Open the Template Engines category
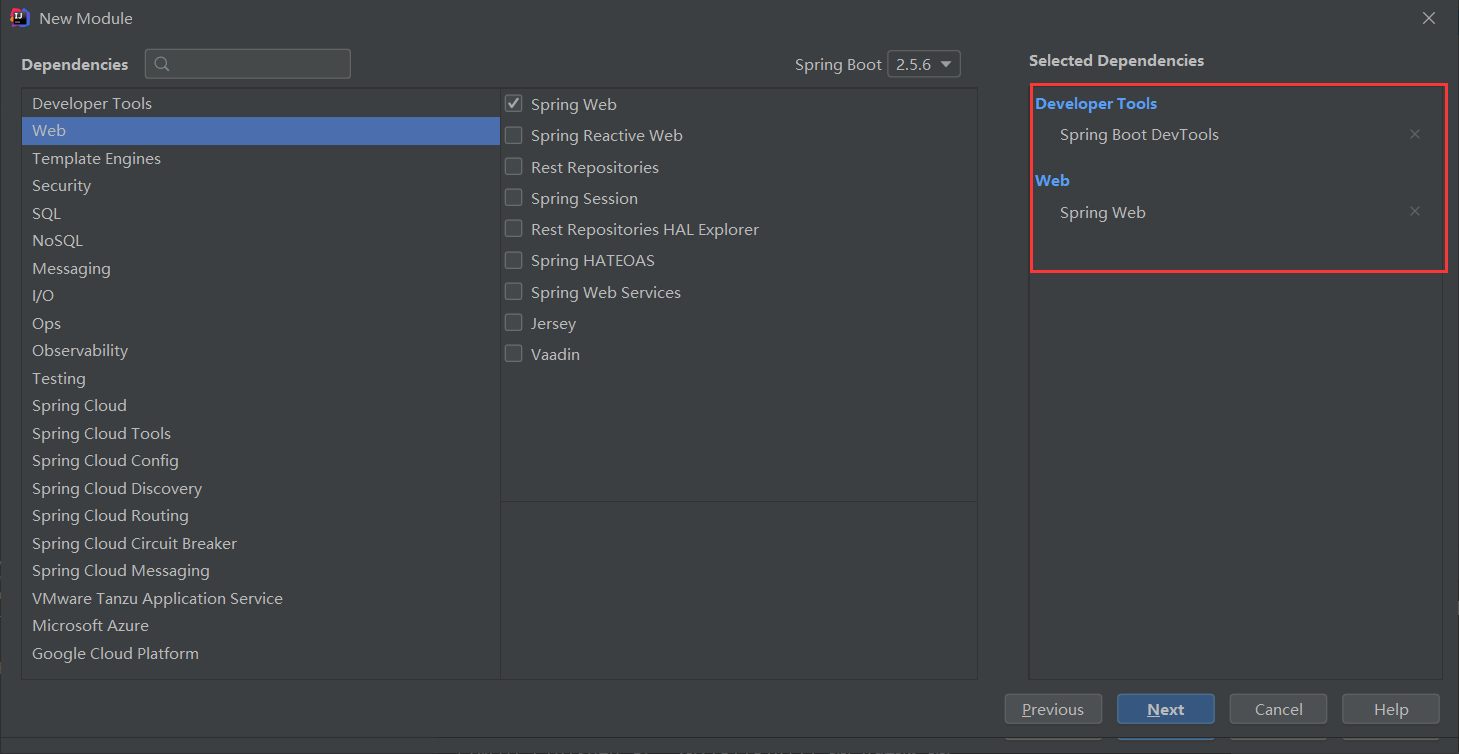Image resolution: width=1459 pixels, height=754 pixels. pyautogui.click(x=261, y=158)
